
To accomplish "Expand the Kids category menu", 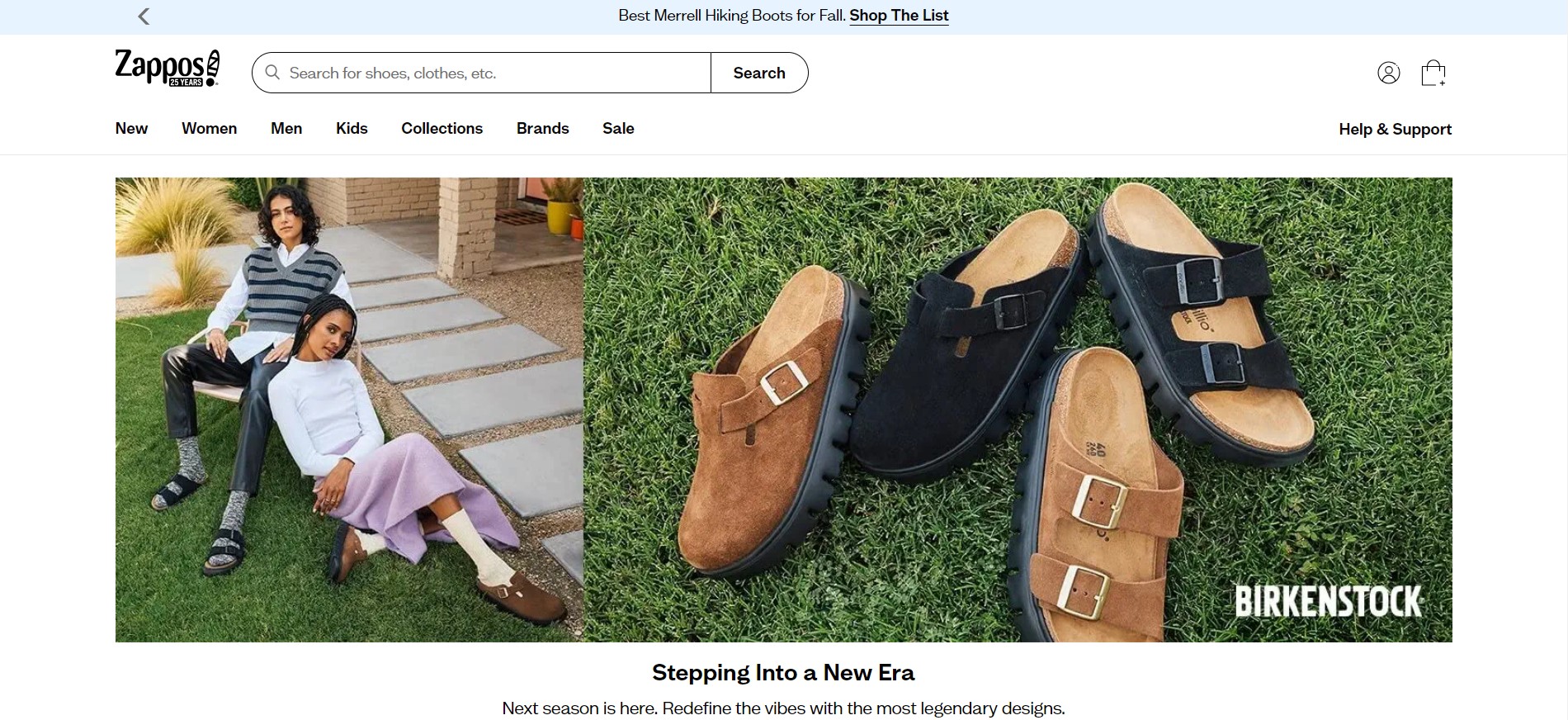I will click(x=351, y=129).
